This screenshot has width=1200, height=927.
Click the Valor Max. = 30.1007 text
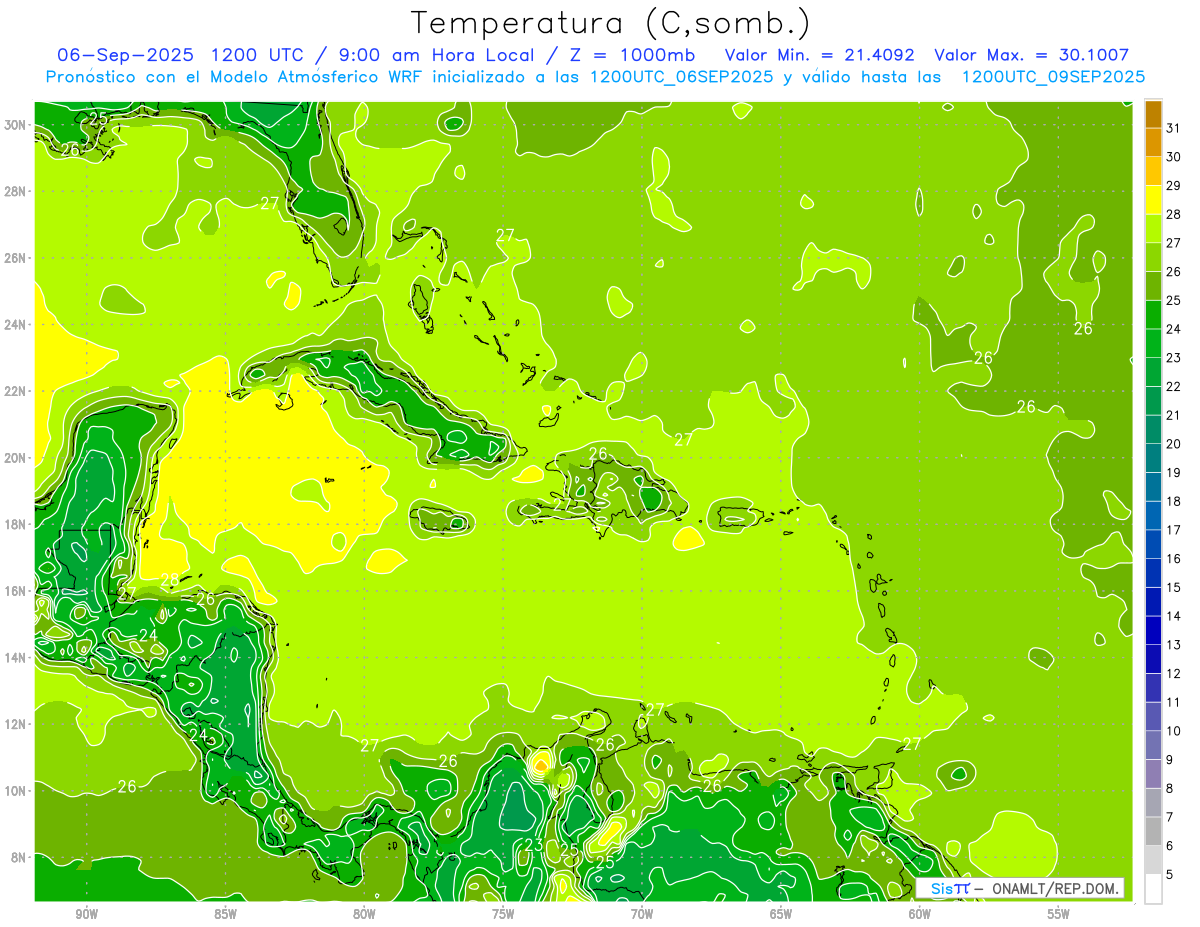[x=1031, y=55]
